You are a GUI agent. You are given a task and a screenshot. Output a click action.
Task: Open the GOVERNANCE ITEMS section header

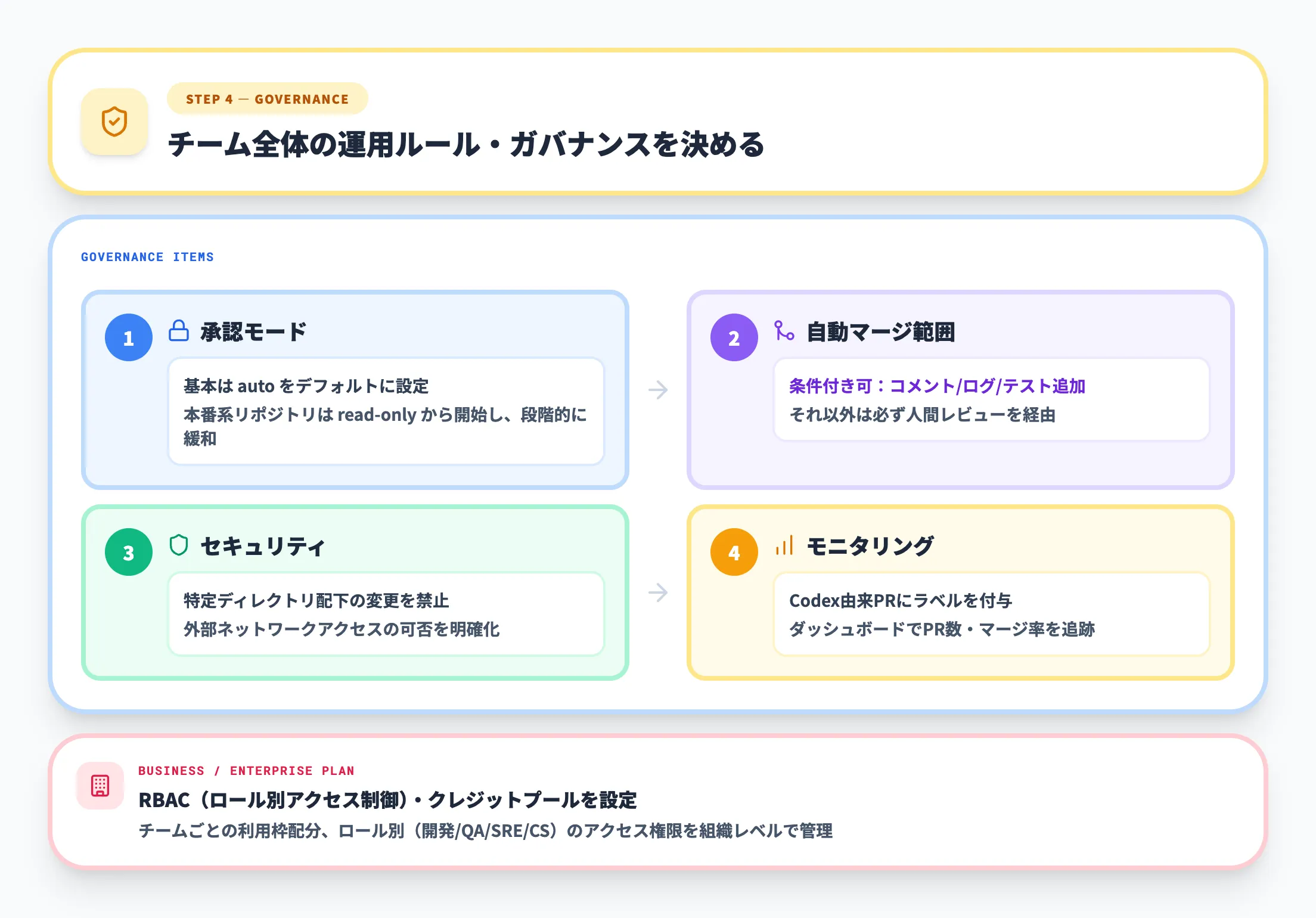coord(147,256)
